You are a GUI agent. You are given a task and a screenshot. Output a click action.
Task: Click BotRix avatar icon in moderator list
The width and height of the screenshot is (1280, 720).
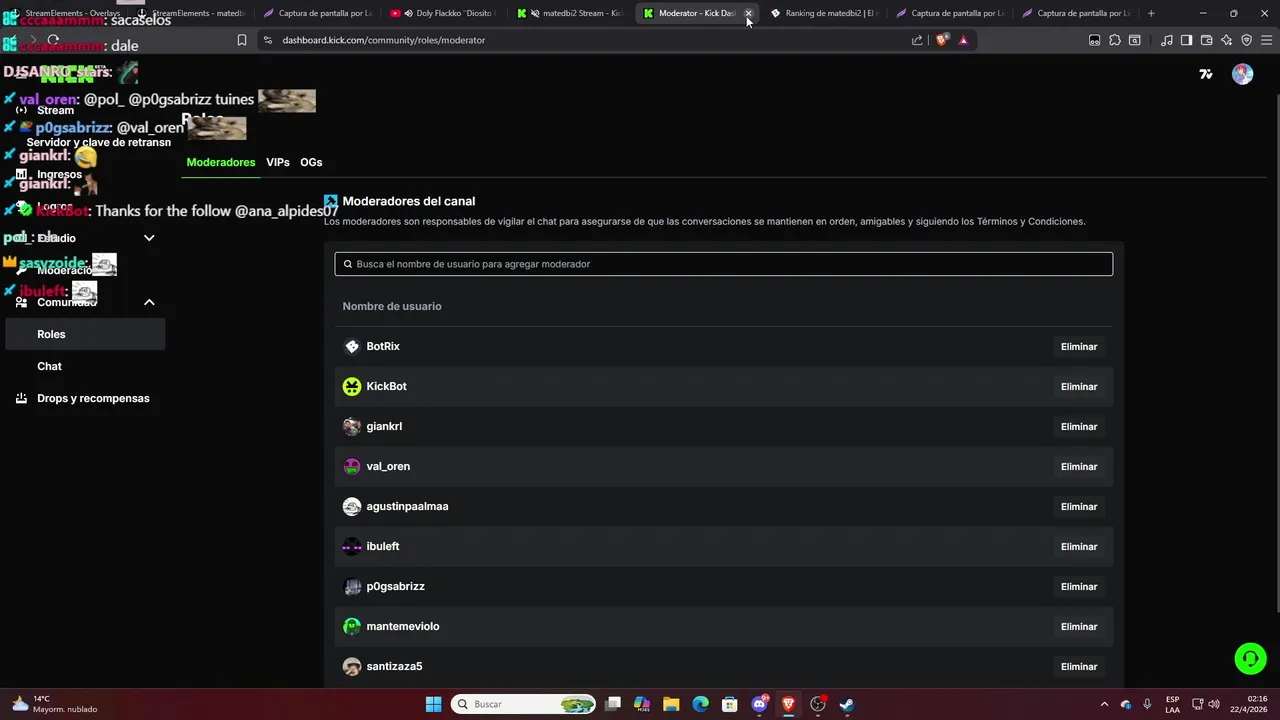(352, 346)
